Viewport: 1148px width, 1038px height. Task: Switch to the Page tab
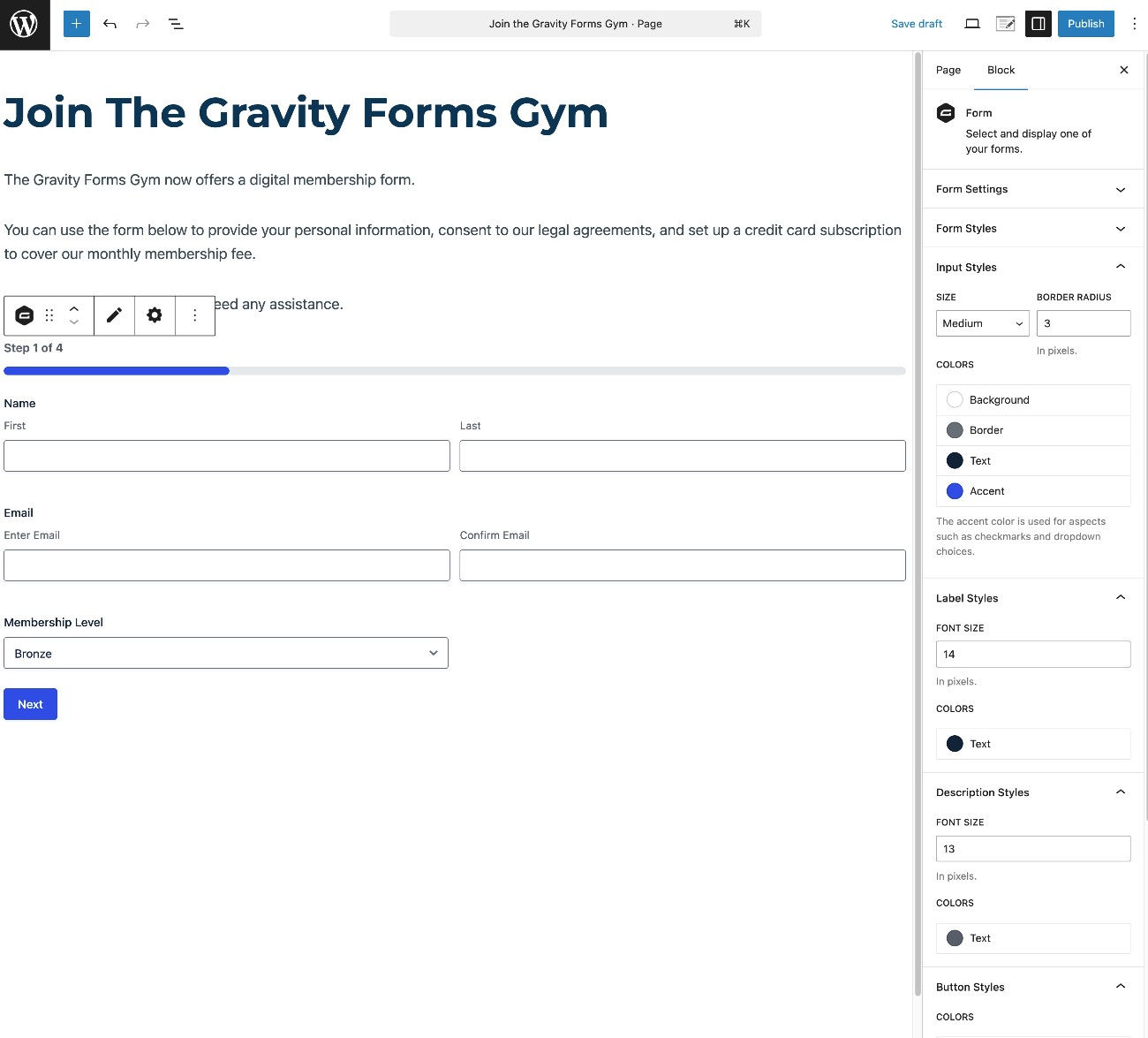(x=948, y=70)
